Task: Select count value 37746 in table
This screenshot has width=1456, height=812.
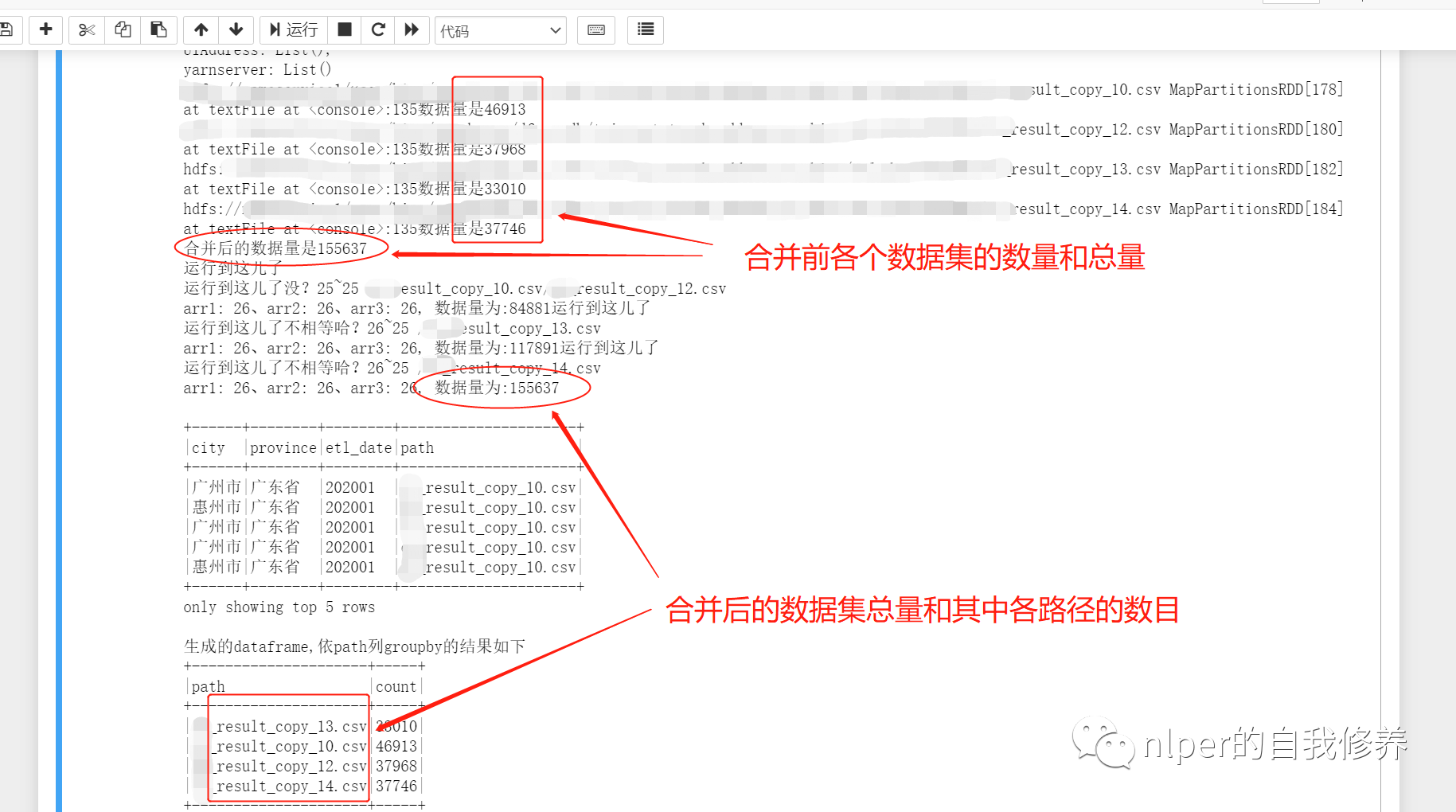Action: pyautogui.click(x=396, y=786)
